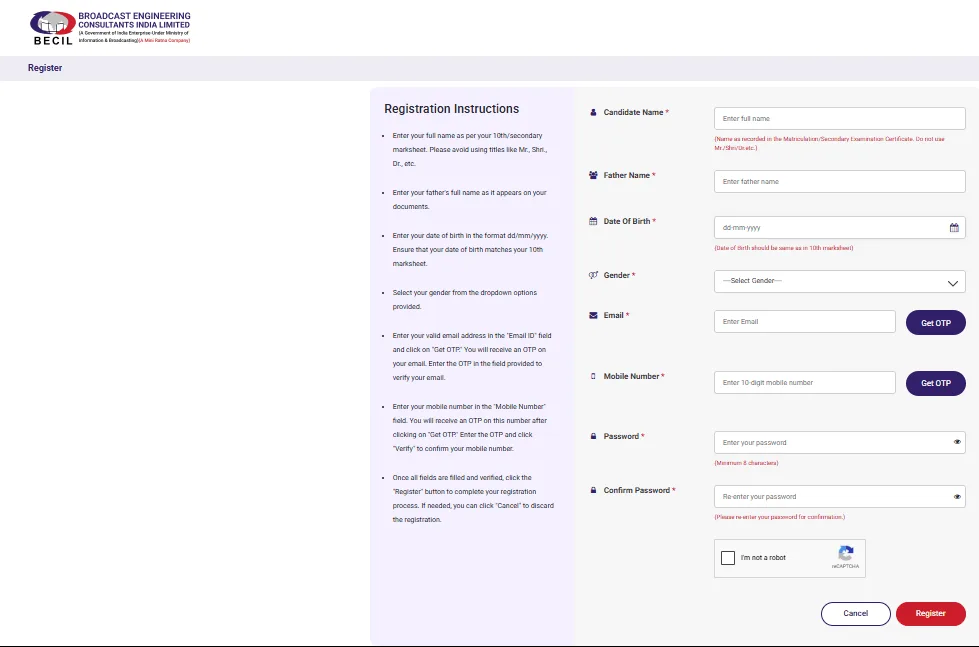The width and height of the screenshot is (979, 647).
Task: Expand the Select Gender dropdown
Action: [840, 282]
